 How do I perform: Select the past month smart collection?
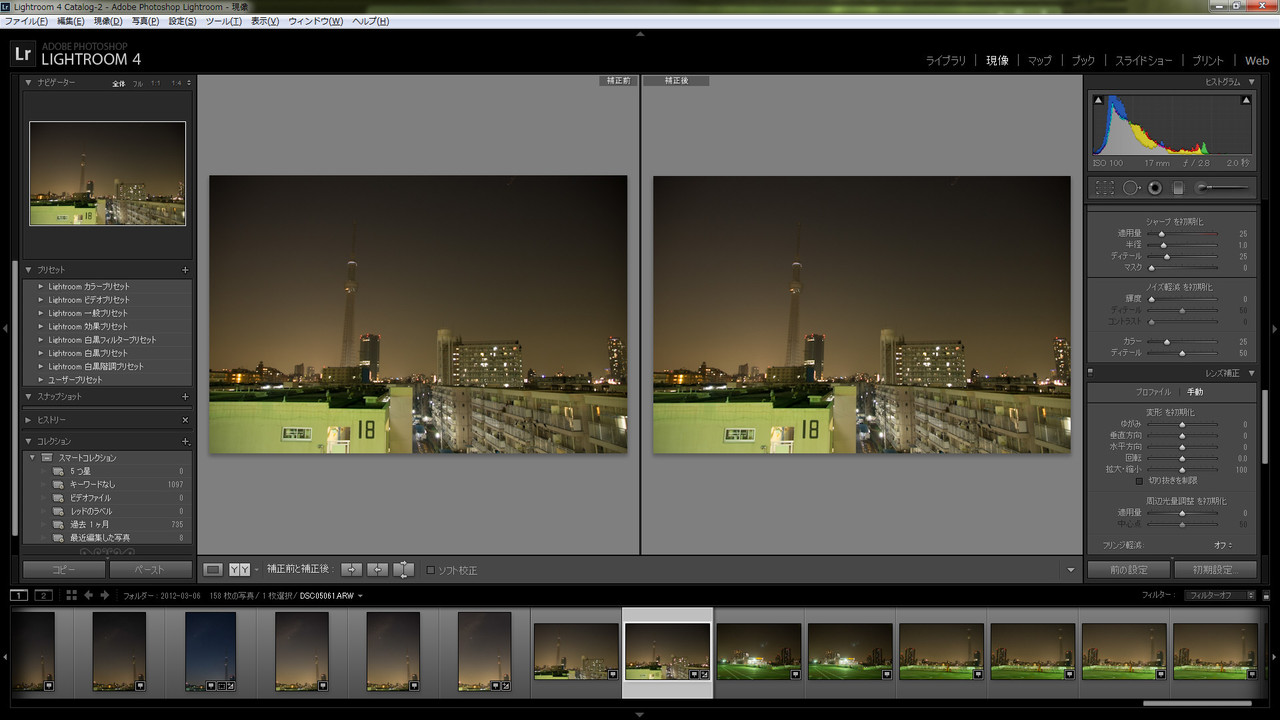(90, 524)
